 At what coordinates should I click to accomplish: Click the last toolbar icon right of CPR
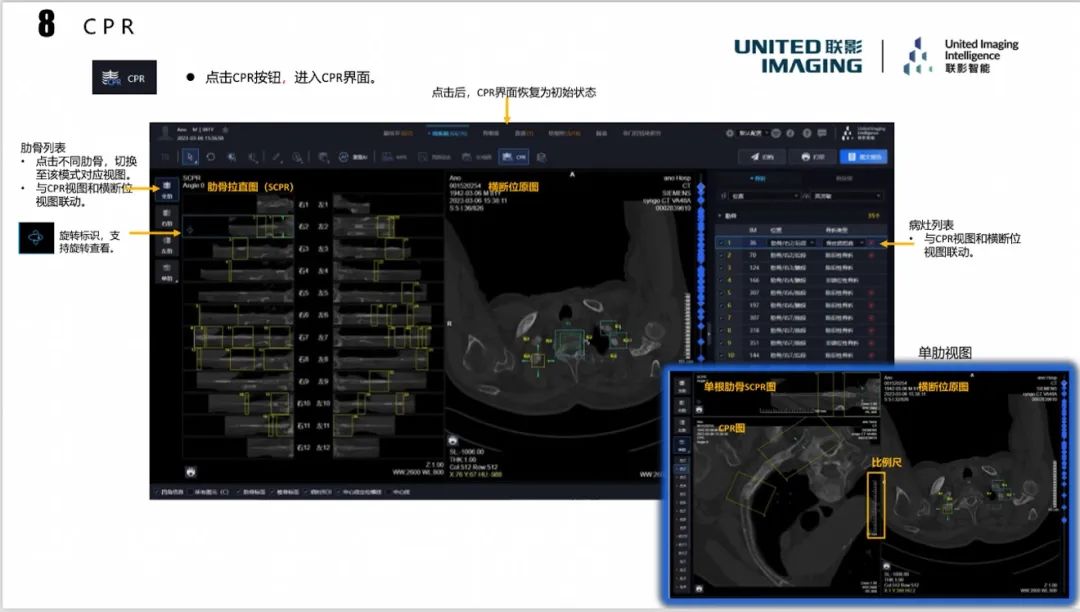click(541, 157)
